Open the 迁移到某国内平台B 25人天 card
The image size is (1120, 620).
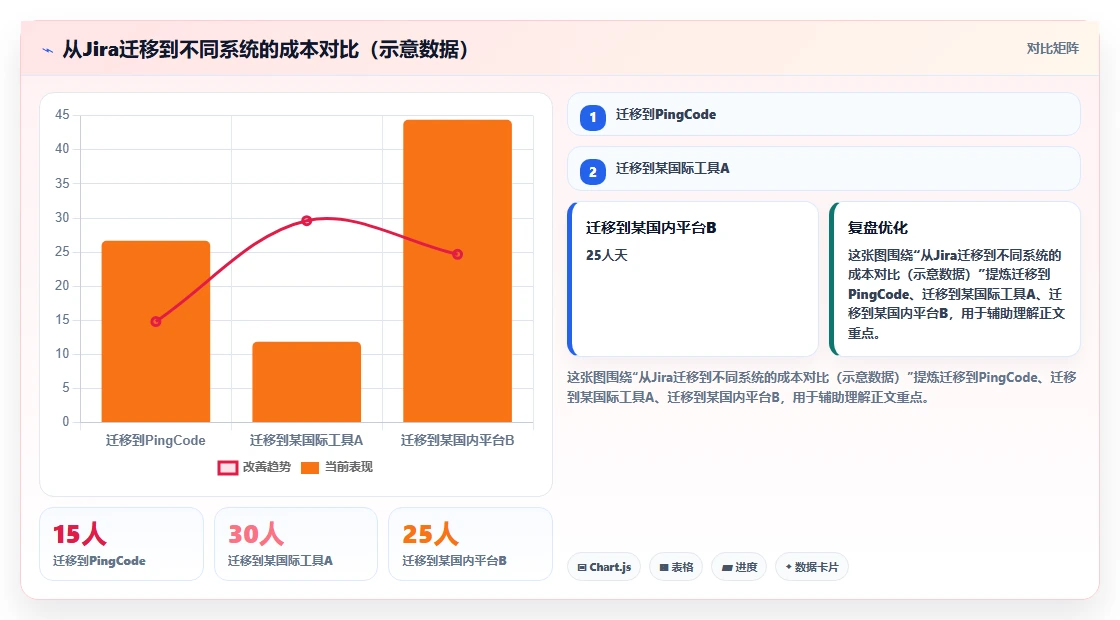click(x=693, y=279)
